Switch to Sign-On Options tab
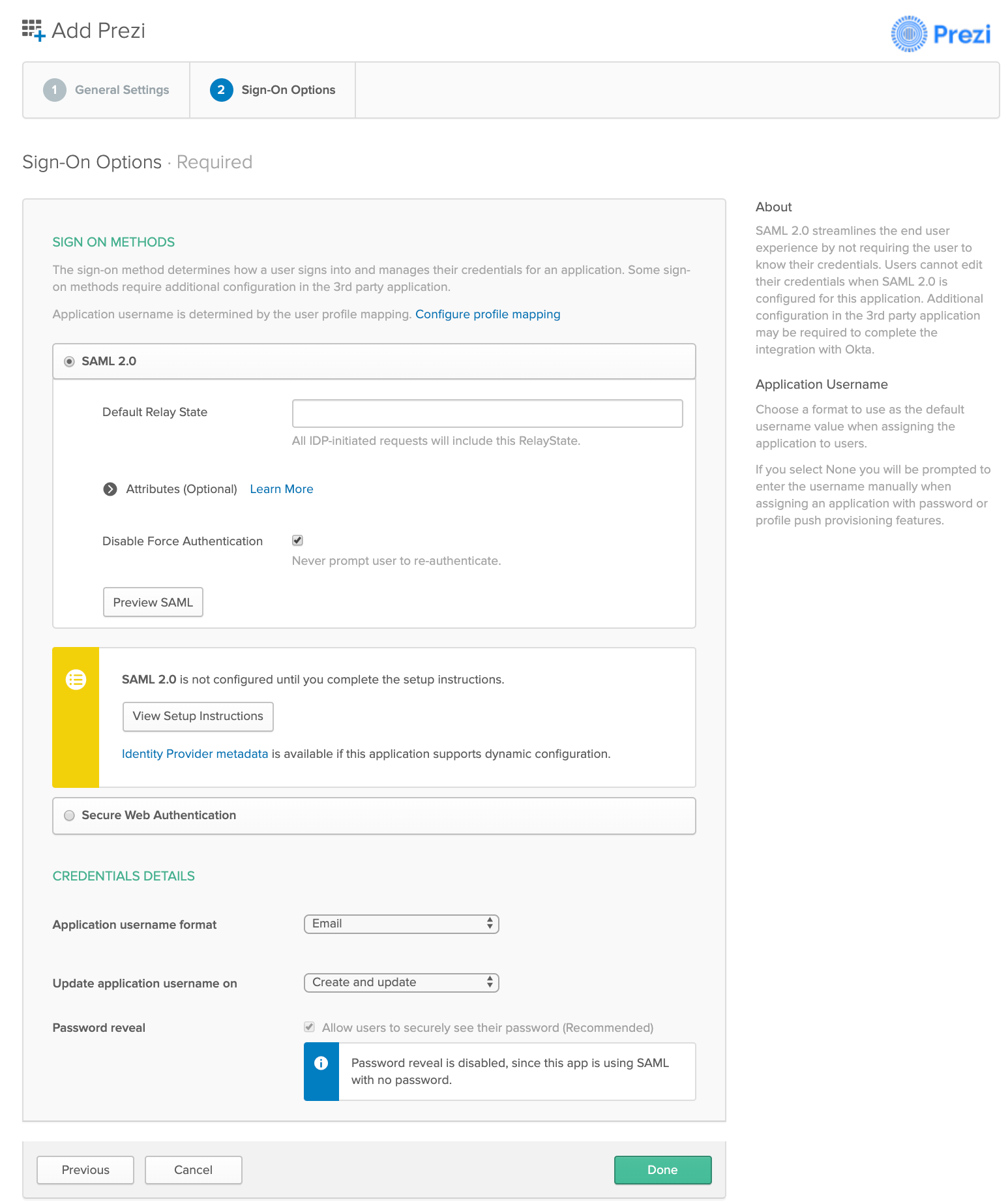 point(288,90)
